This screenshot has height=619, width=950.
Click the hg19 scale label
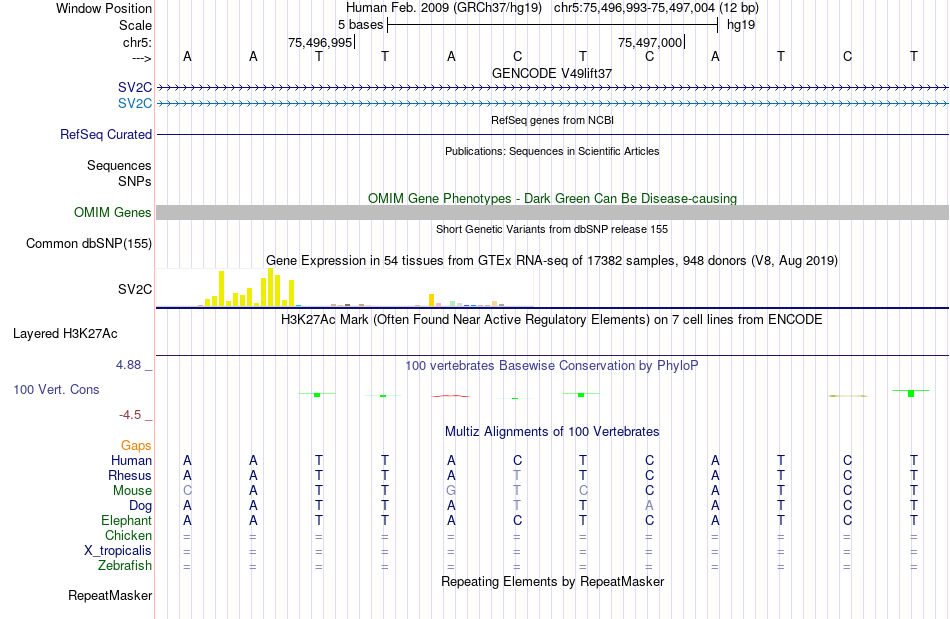tap(741, 25)
